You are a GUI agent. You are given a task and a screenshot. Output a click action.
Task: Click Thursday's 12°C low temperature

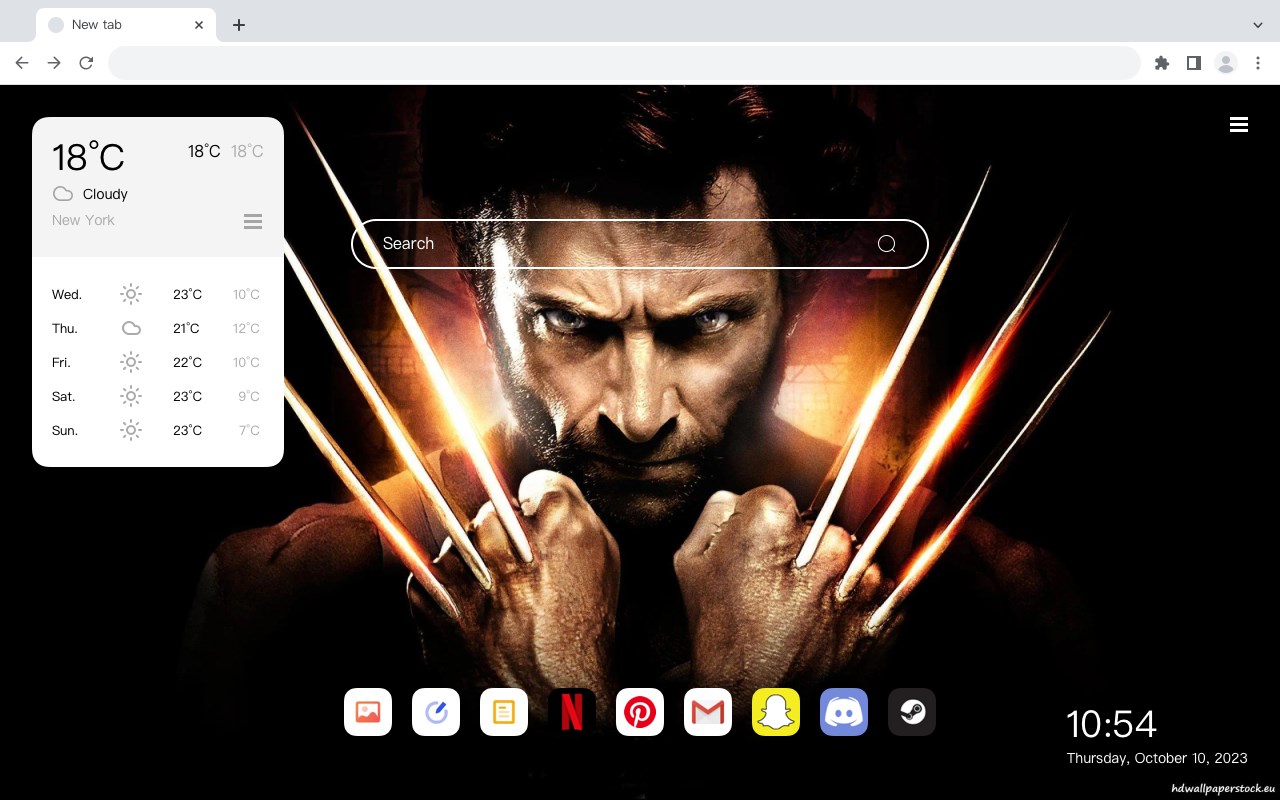246,328
